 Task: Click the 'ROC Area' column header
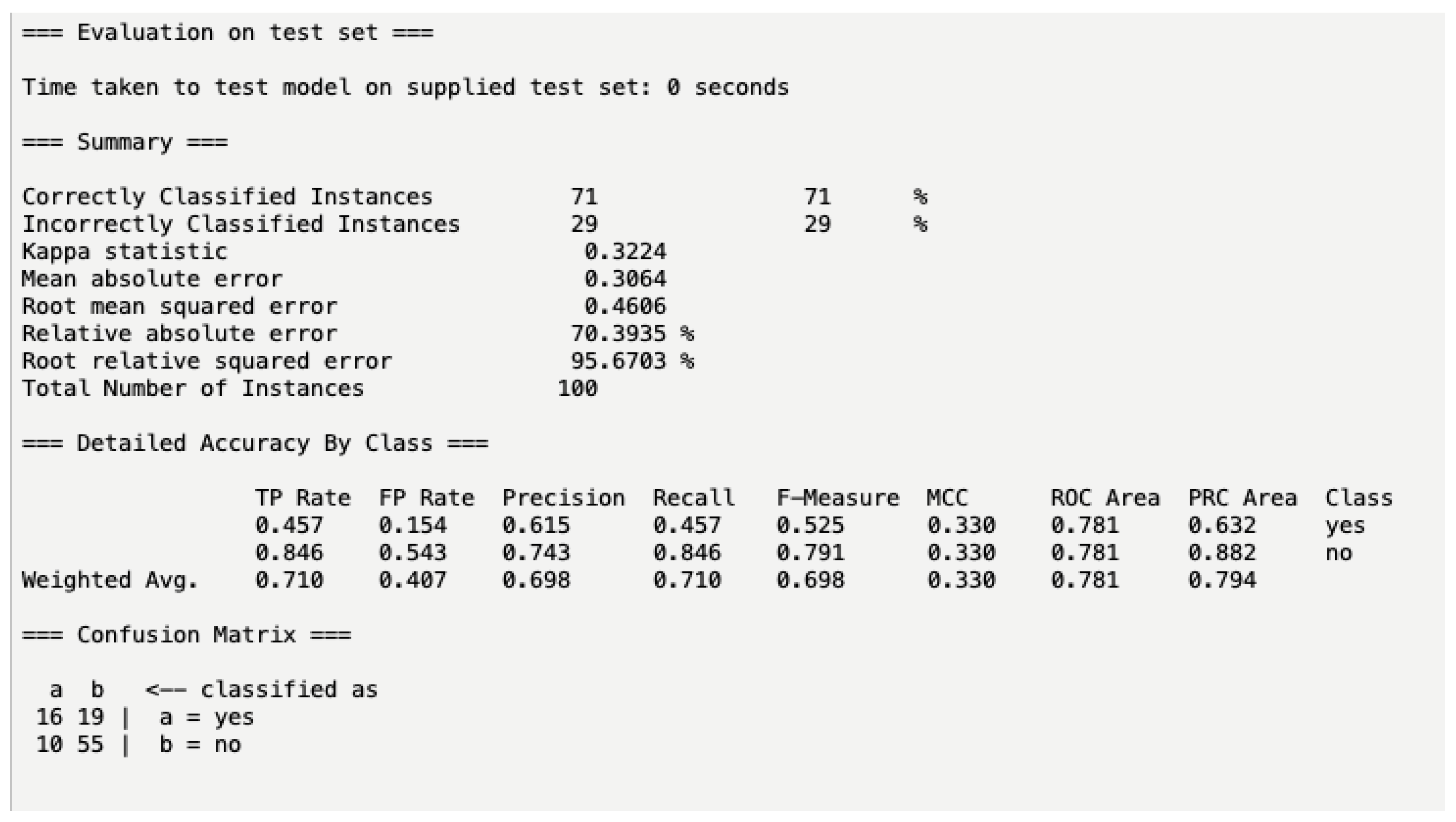(1105, 498)
